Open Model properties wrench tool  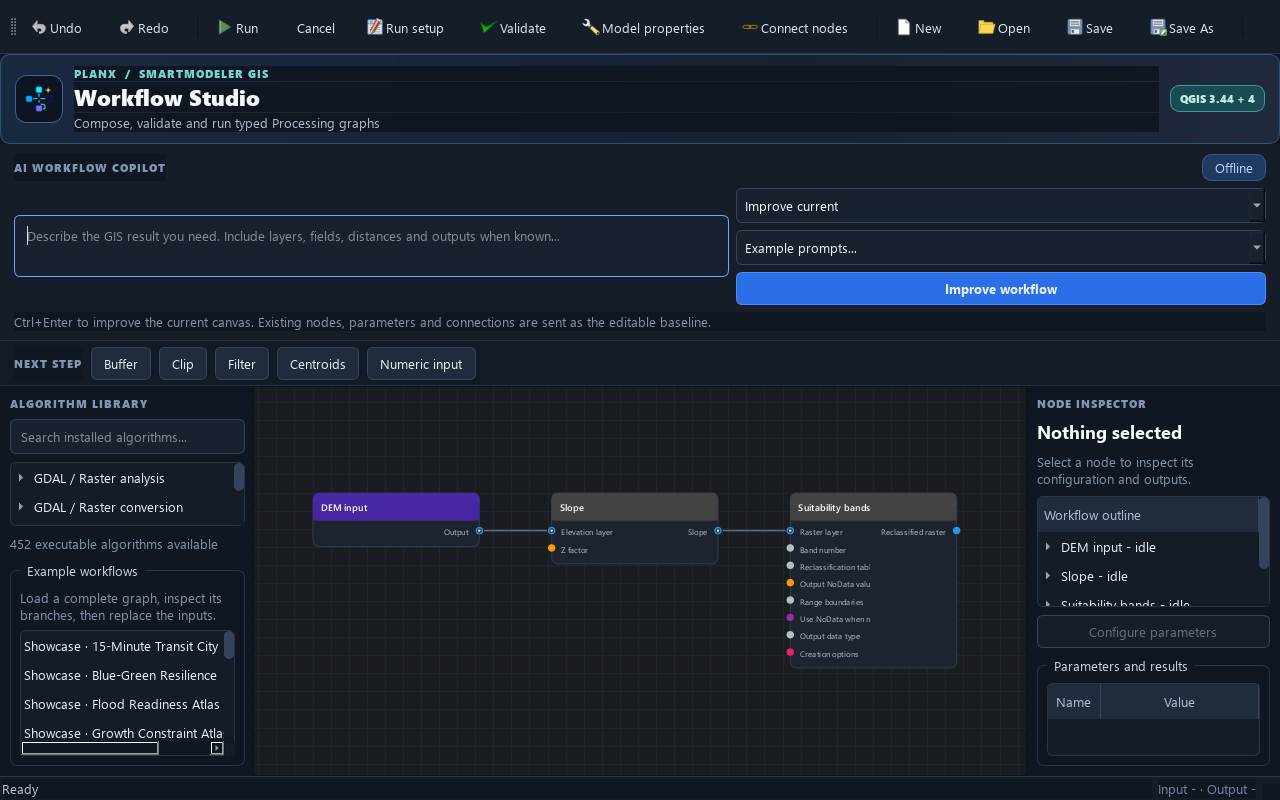click(x=643, y=28)
